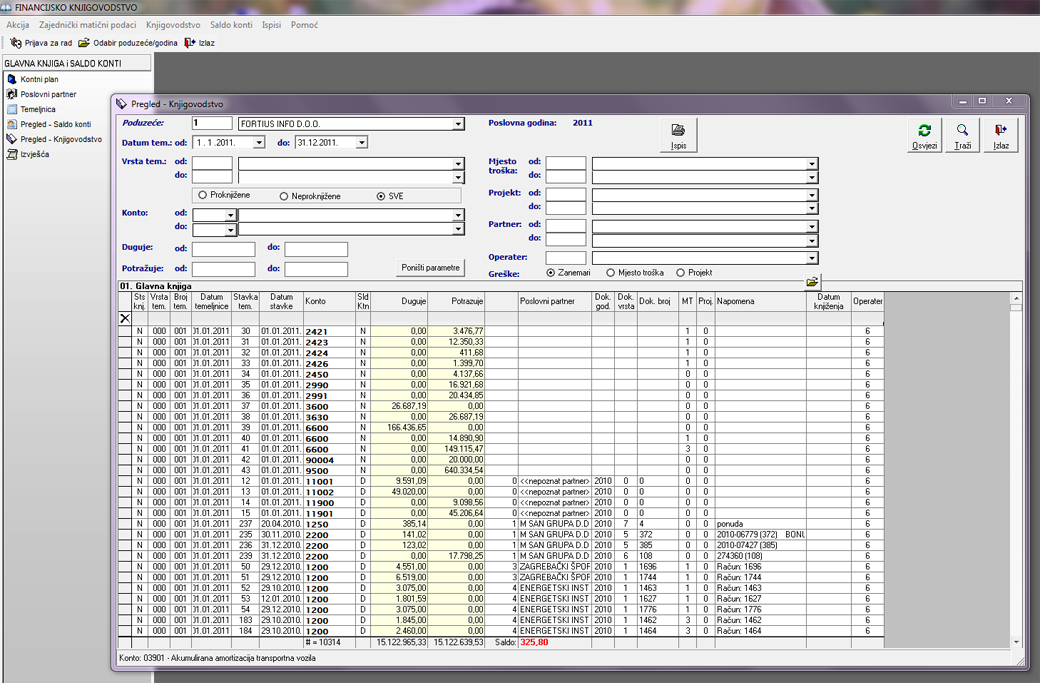Click the main toolbar Izlaz icon

pos(190,42)
